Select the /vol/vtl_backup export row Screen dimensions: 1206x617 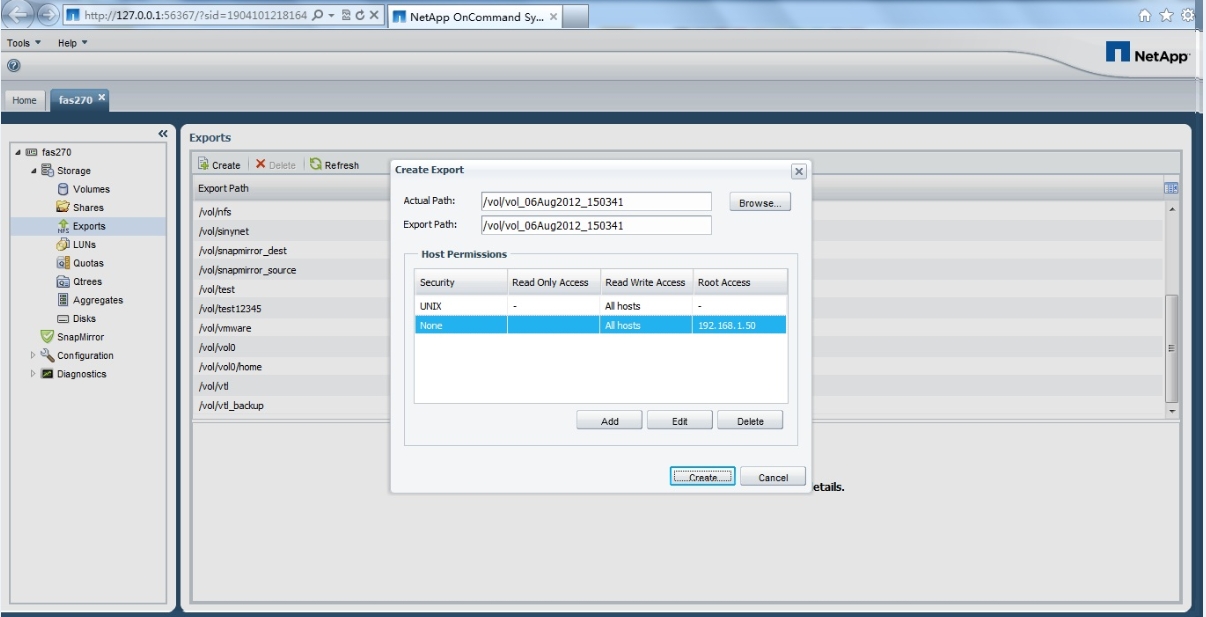click(292, 405)
